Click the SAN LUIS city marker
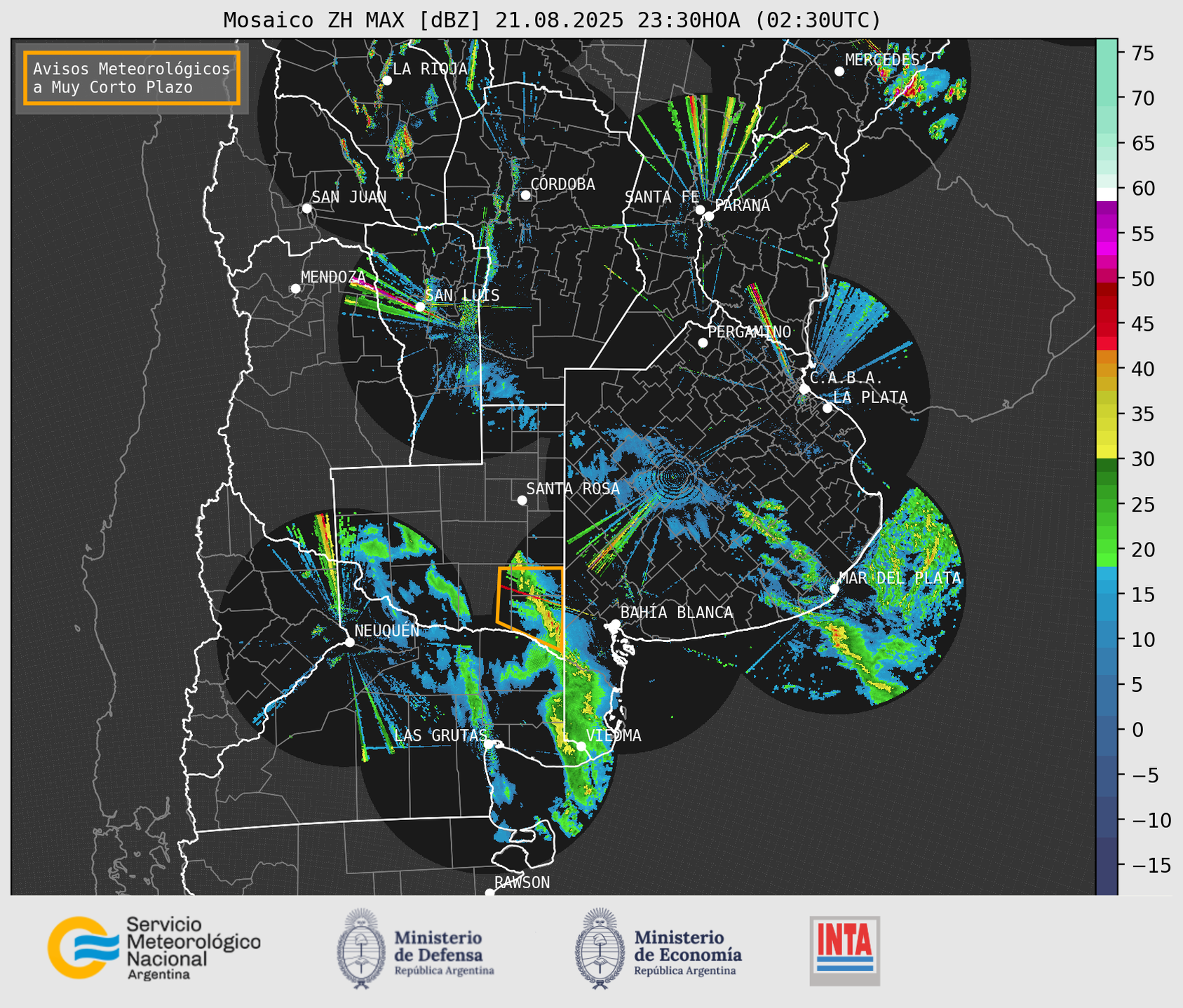The image size is (1183, 1008). [420, 306]
